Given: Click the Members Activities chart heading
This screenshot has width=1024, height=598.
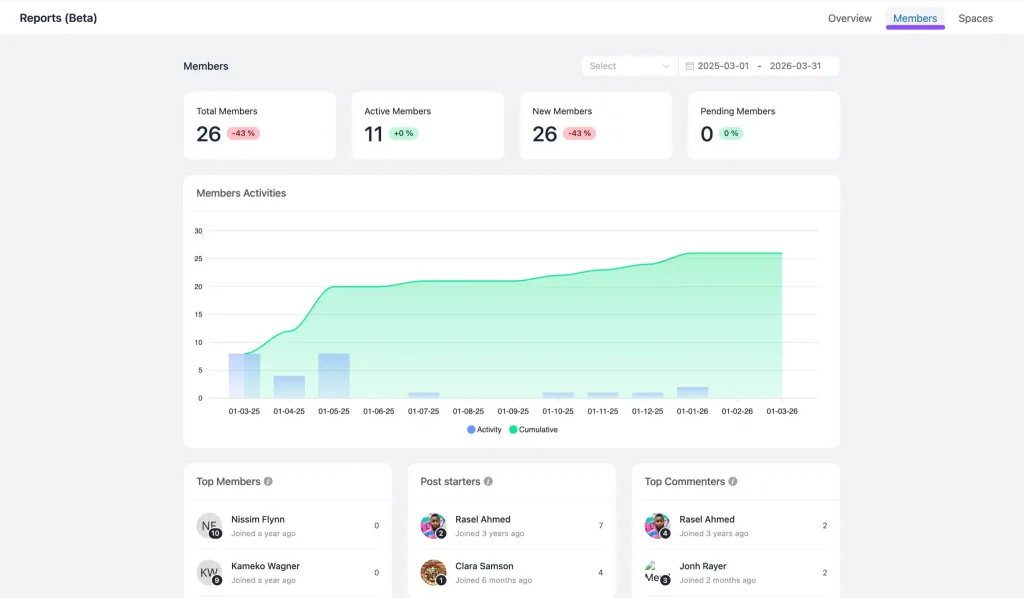Looking at the screenshot, I should 241,193.
